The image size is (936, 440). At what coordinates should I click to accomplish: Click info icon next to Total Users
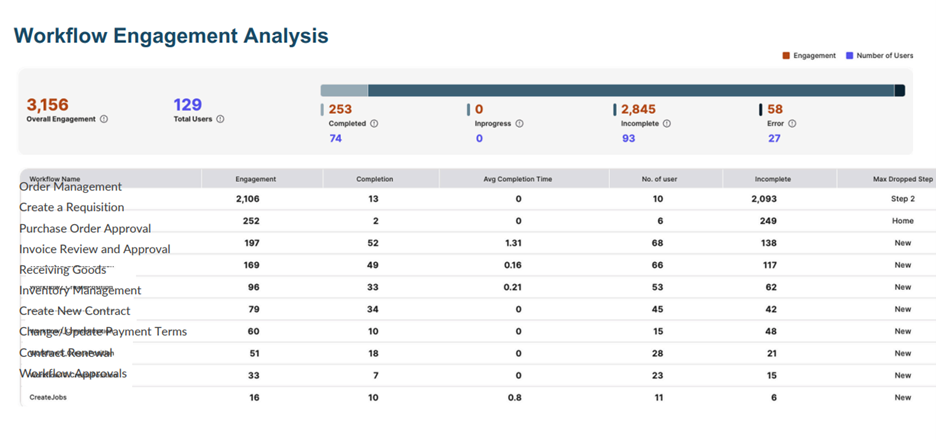220,119
